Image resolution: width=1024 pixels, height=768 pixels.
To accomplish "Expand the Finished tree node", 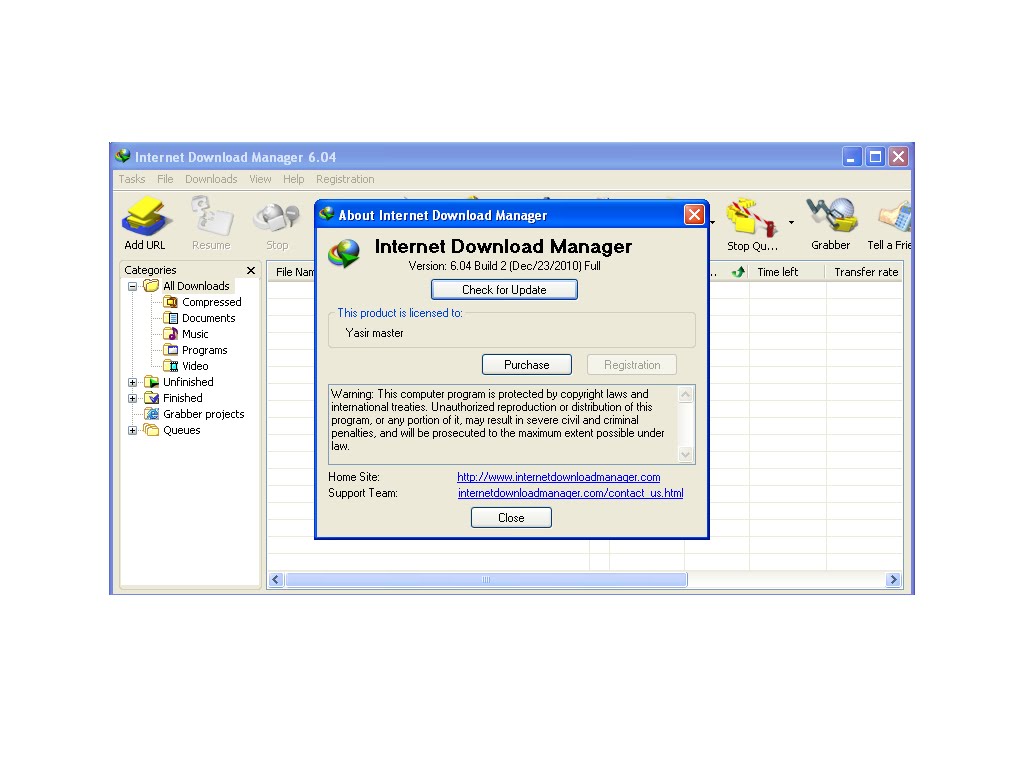I will click(133, 398).
